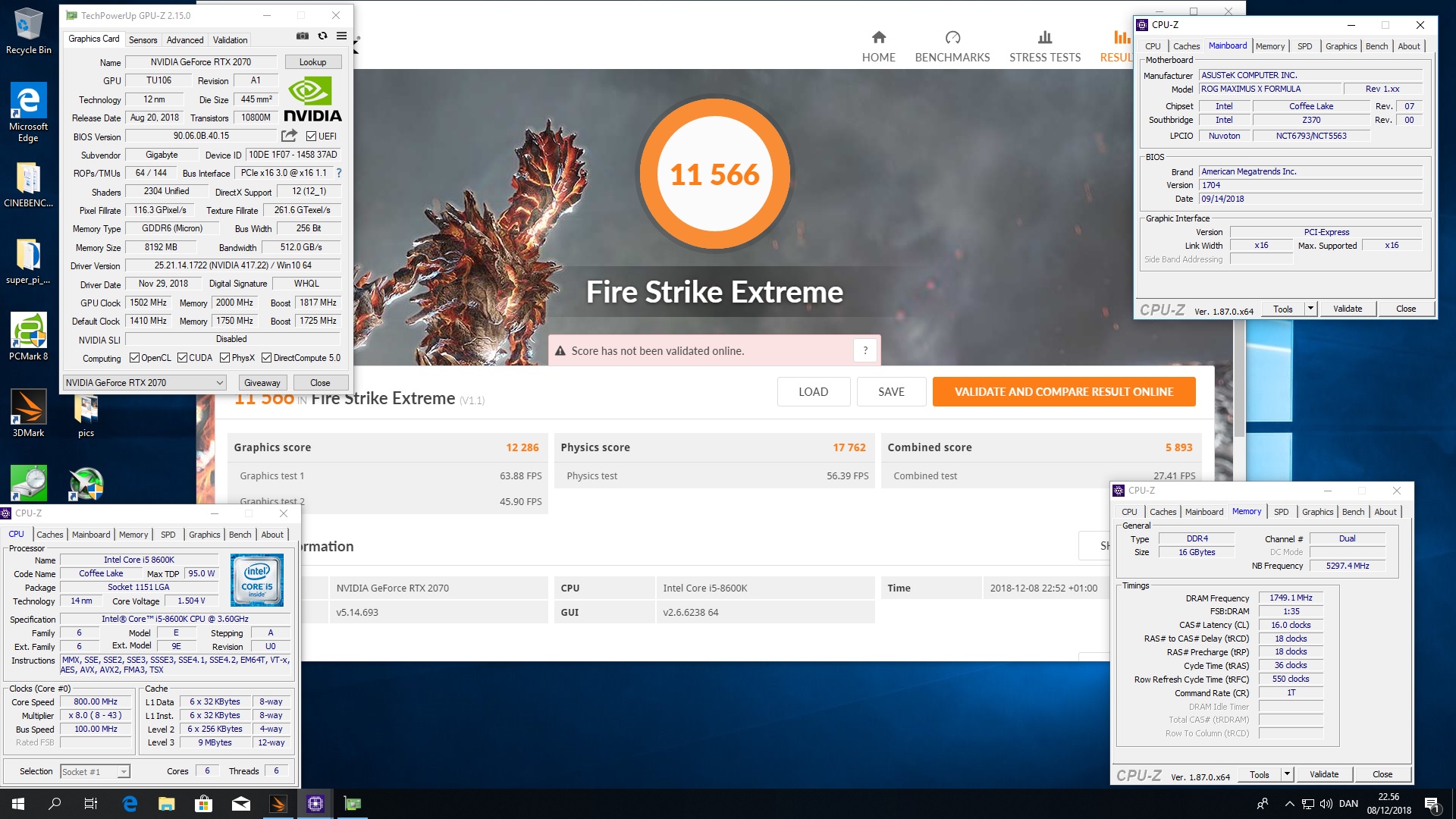The image size is (1456, 819).
Task: Click the BIOS export share icon in GPU-Z
Action: tap(289, 136)
